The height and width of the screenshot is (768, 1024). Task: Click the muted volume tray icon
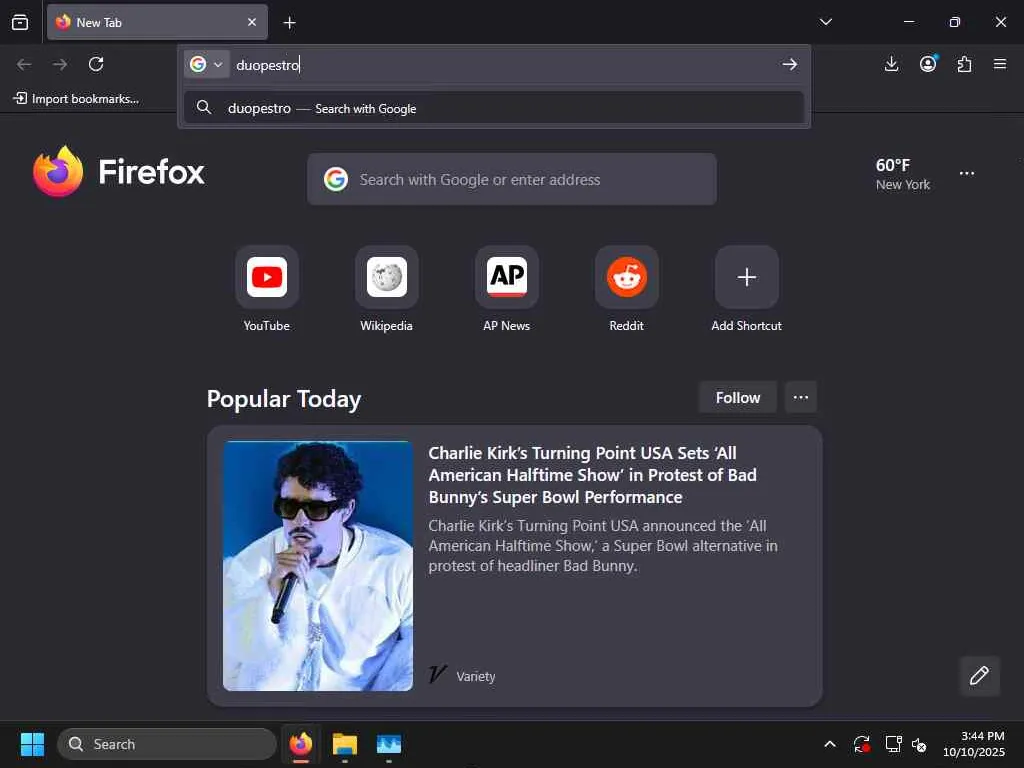pyautogui.click(x=919, y=744)
